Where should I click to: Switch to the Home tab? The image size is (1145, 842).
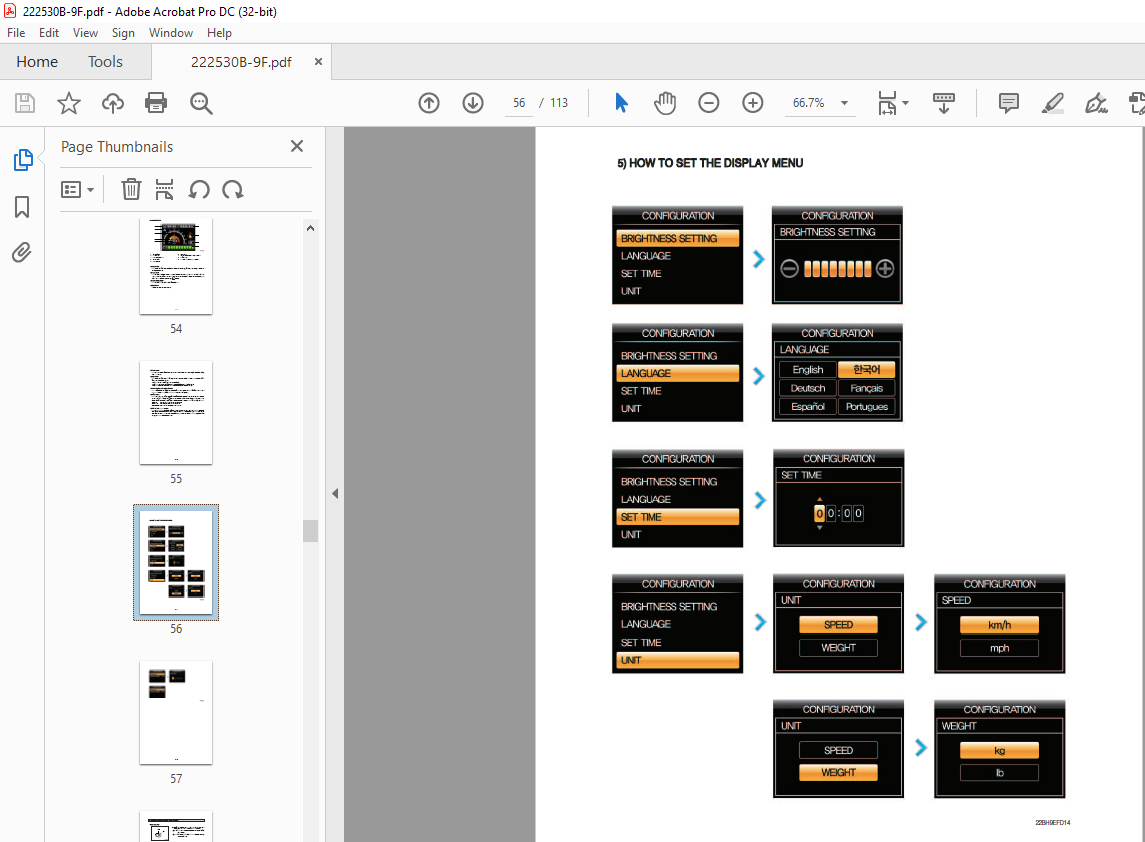tap(37, 62)
